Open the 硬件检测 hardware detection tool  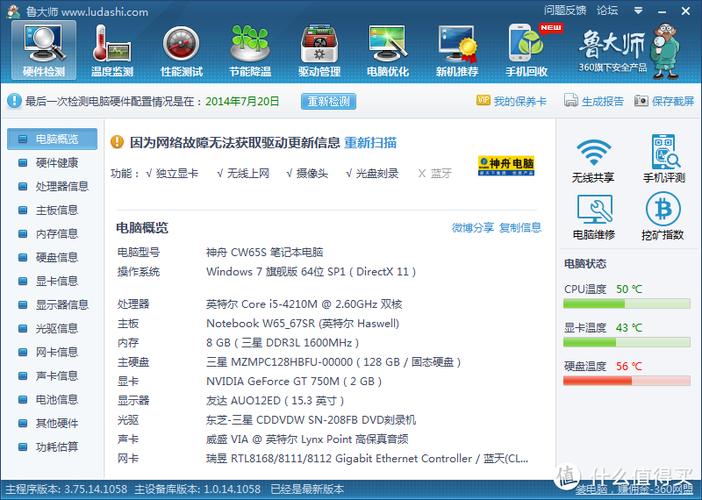click(x=44, y=51)
